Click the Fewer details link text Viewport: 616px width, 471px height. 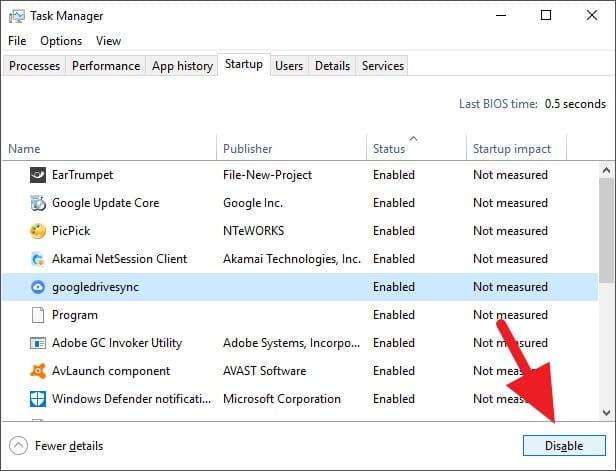point(69,446)
